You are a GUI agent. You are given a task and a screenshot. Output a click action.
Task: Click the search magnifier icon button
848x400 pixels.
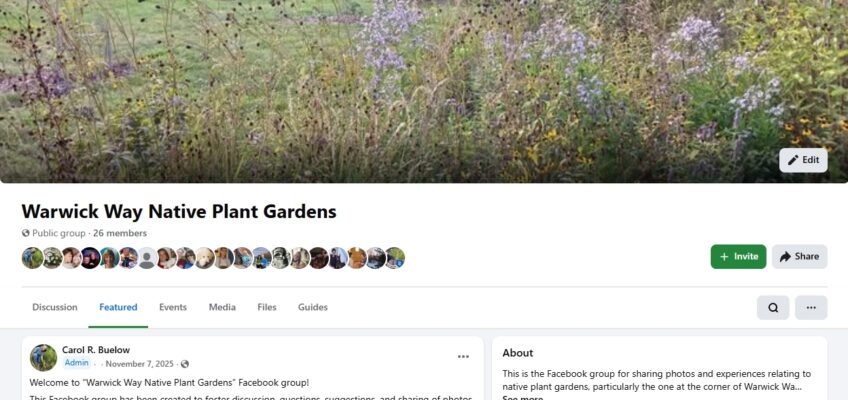tap(773, 308)
